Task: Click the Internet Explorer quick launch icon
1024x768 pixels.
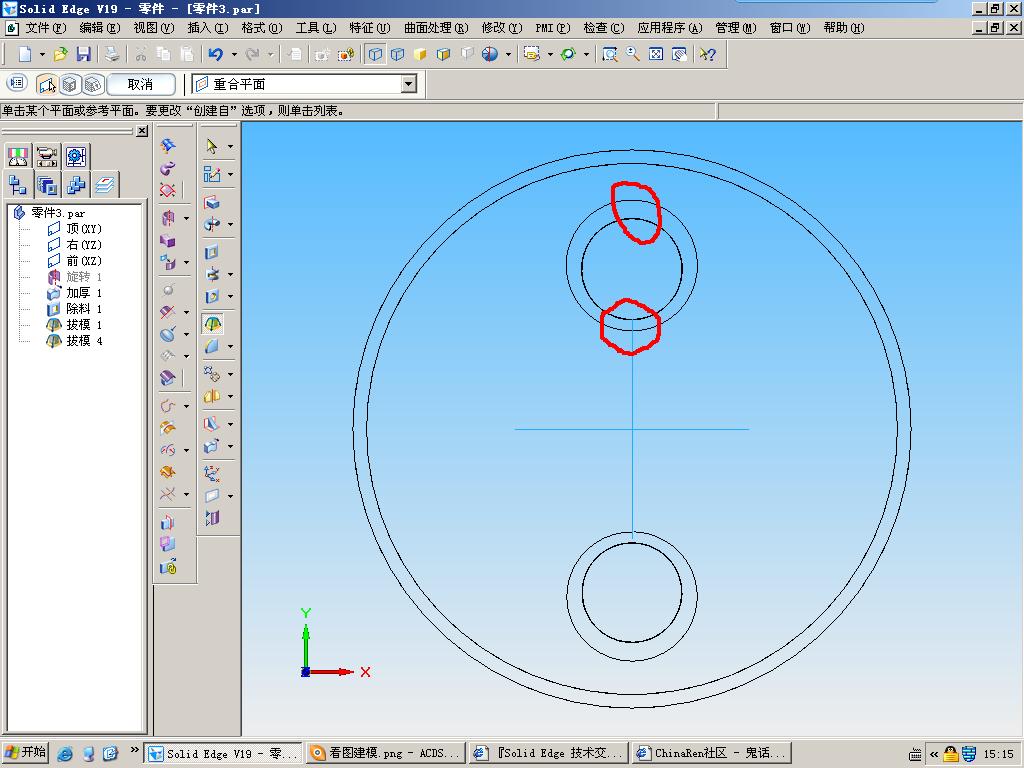Action: 65,754
